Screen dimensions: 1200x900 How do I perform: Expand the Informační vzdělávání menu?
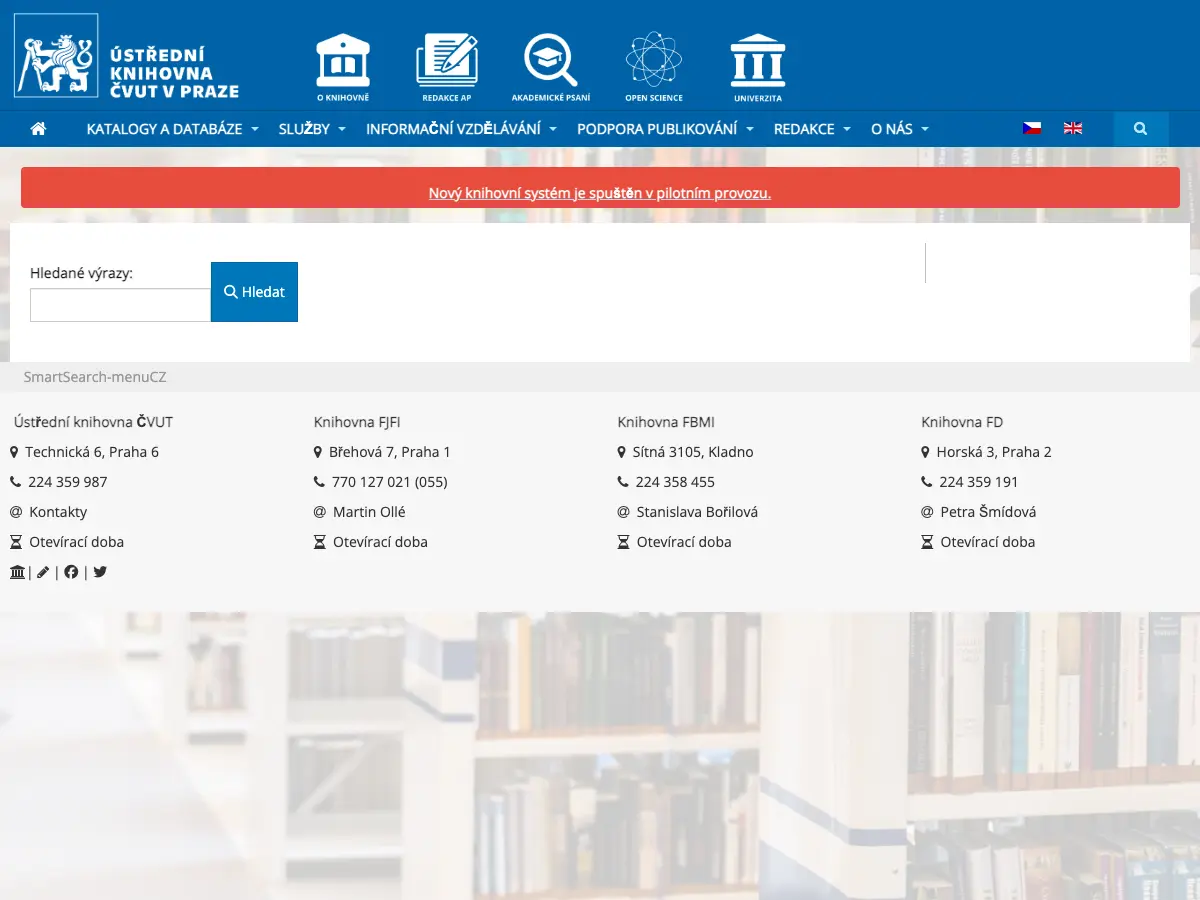click(462, 129)
